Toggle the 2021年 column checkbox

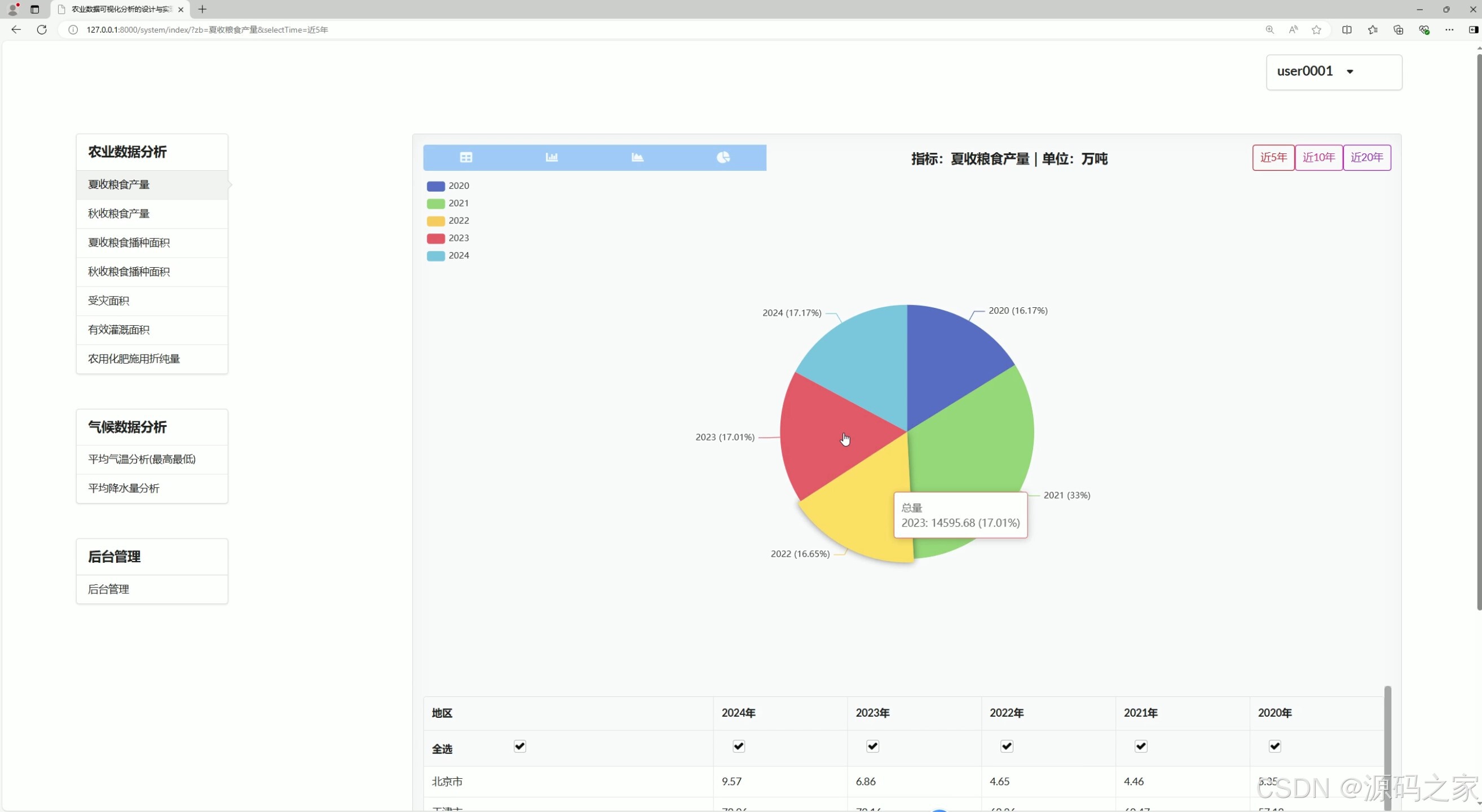[1141, 747]
